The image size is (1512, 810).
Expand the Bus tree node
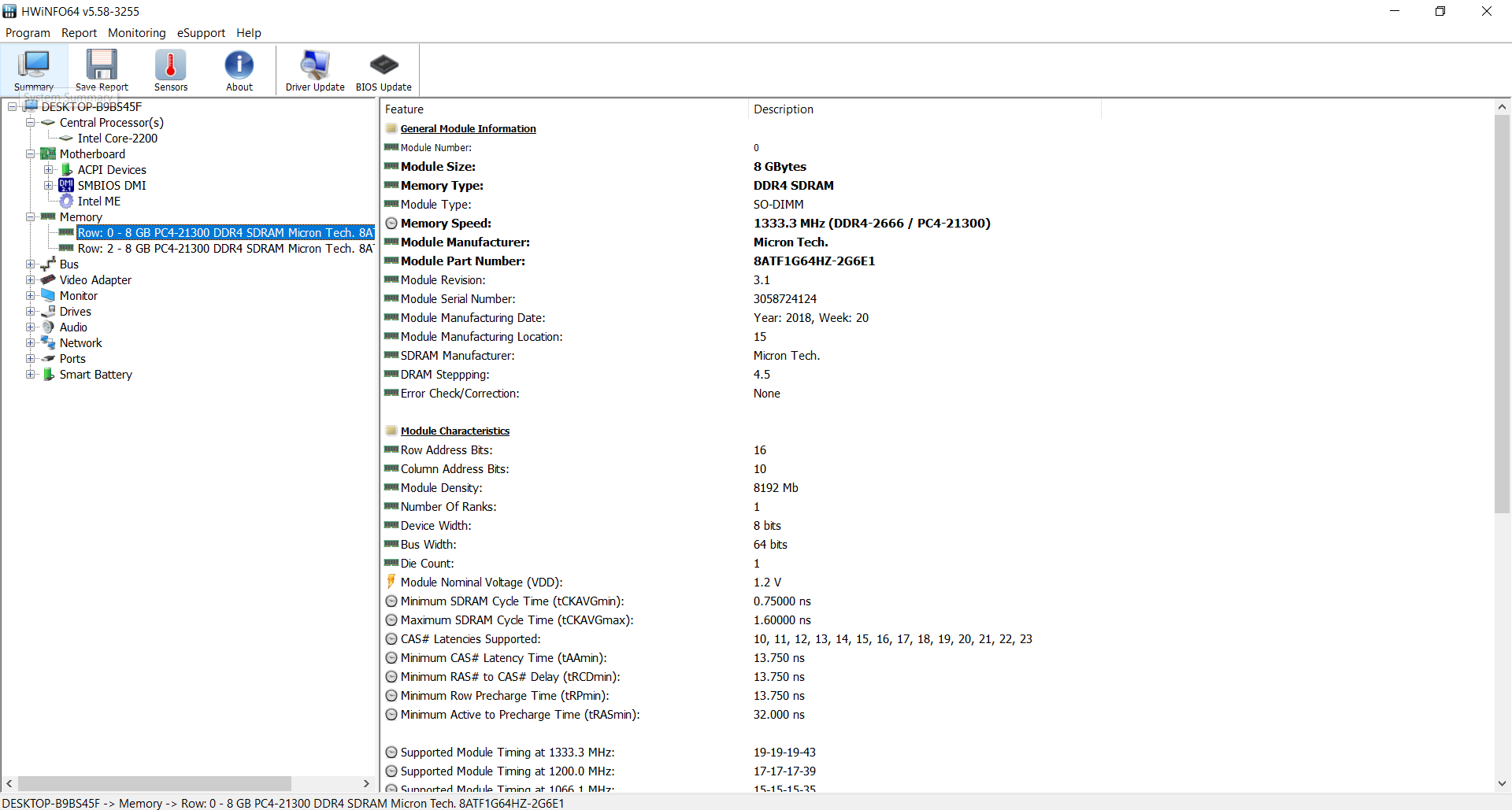click(x=30, y=264)
